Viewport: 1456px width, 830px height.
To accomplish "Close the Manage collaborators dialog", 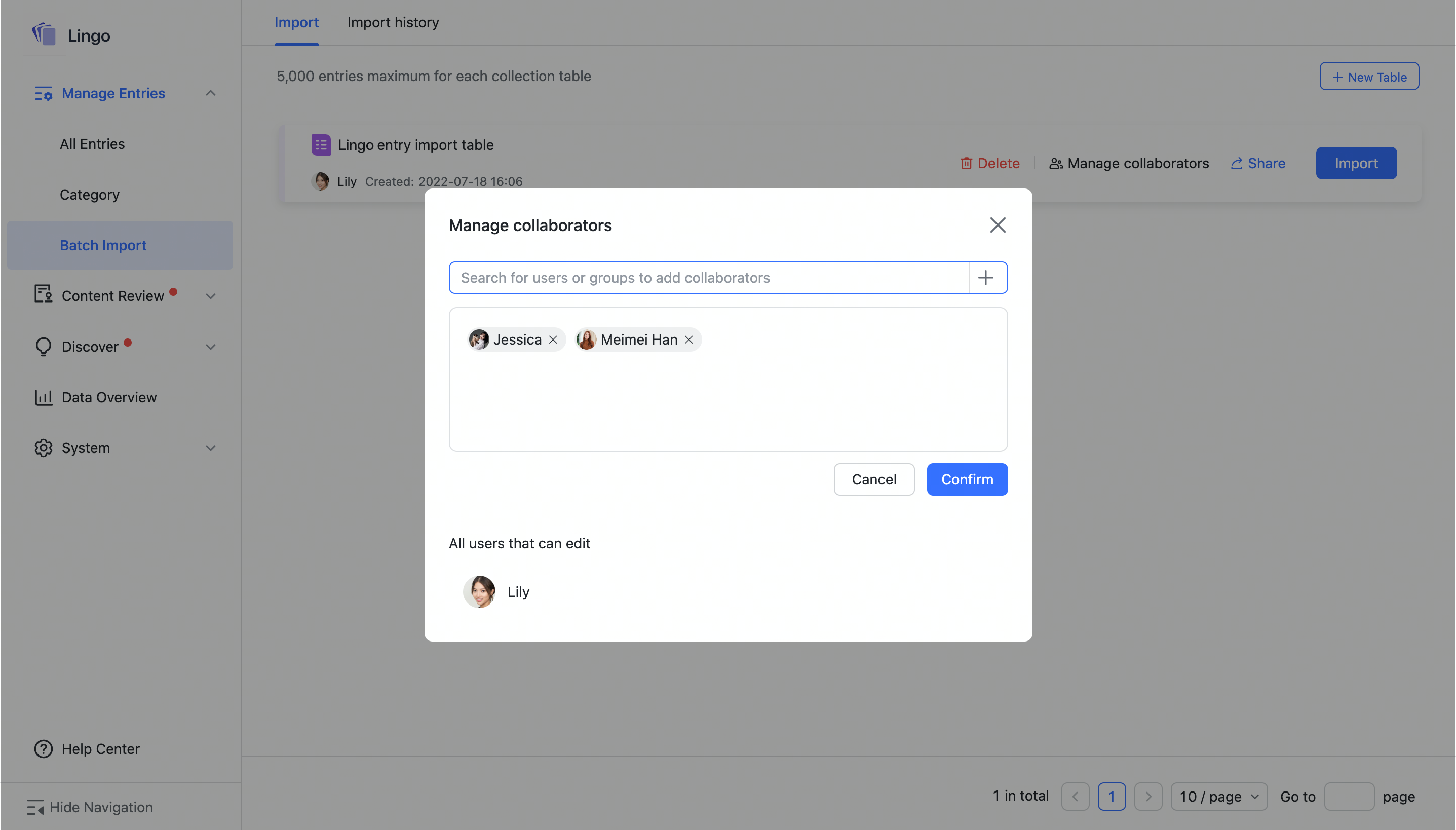I will pos(997,224).
